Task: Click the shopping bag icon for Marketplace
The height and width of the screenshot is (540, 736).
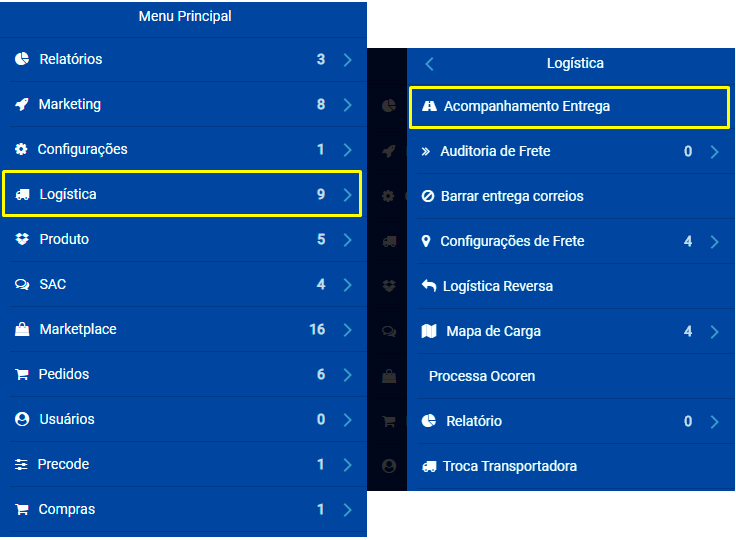Action: coord(22,329)
